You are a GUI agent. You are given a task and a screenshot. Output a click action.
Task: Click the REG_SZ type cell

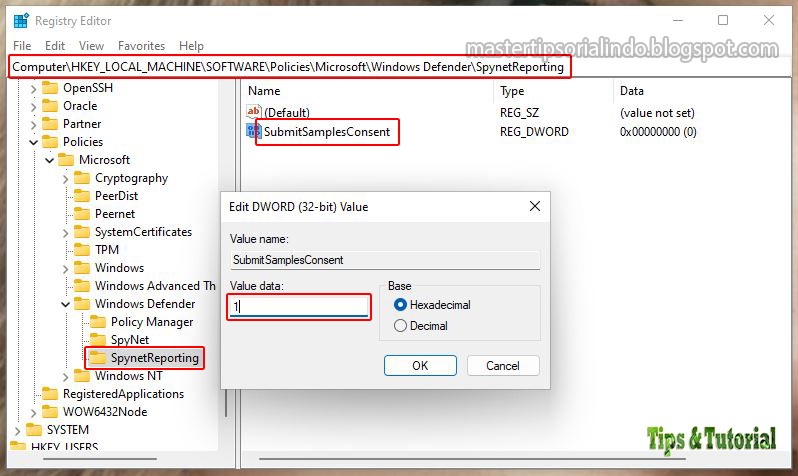[x=519, y=113]
